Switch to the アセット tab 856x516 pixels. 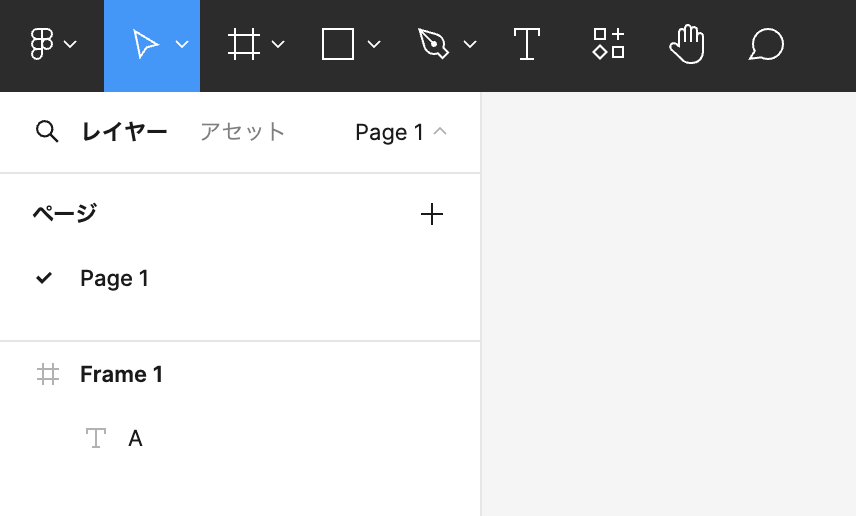(x=242, y=132)
